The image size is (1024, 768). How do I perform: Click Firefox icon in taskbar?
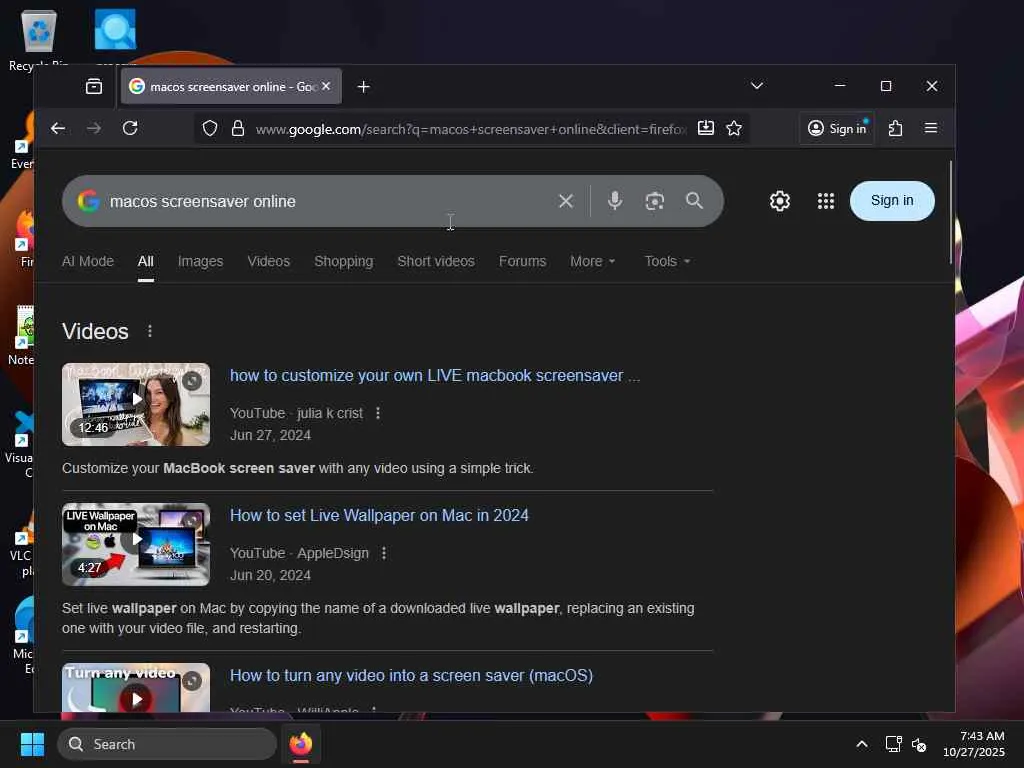(x=301, y=744)
